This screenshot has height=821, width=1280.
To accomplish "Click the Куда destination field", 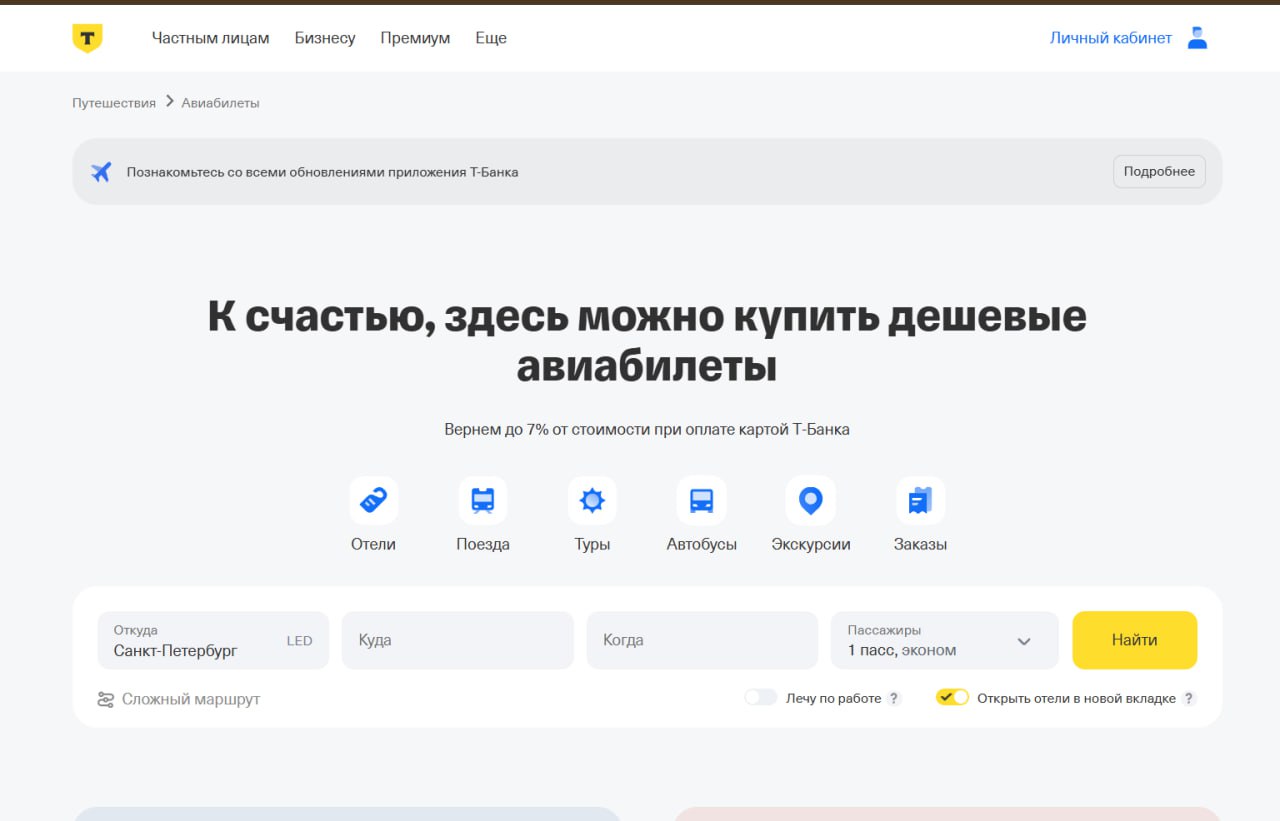I will click(x=458, y=640).
